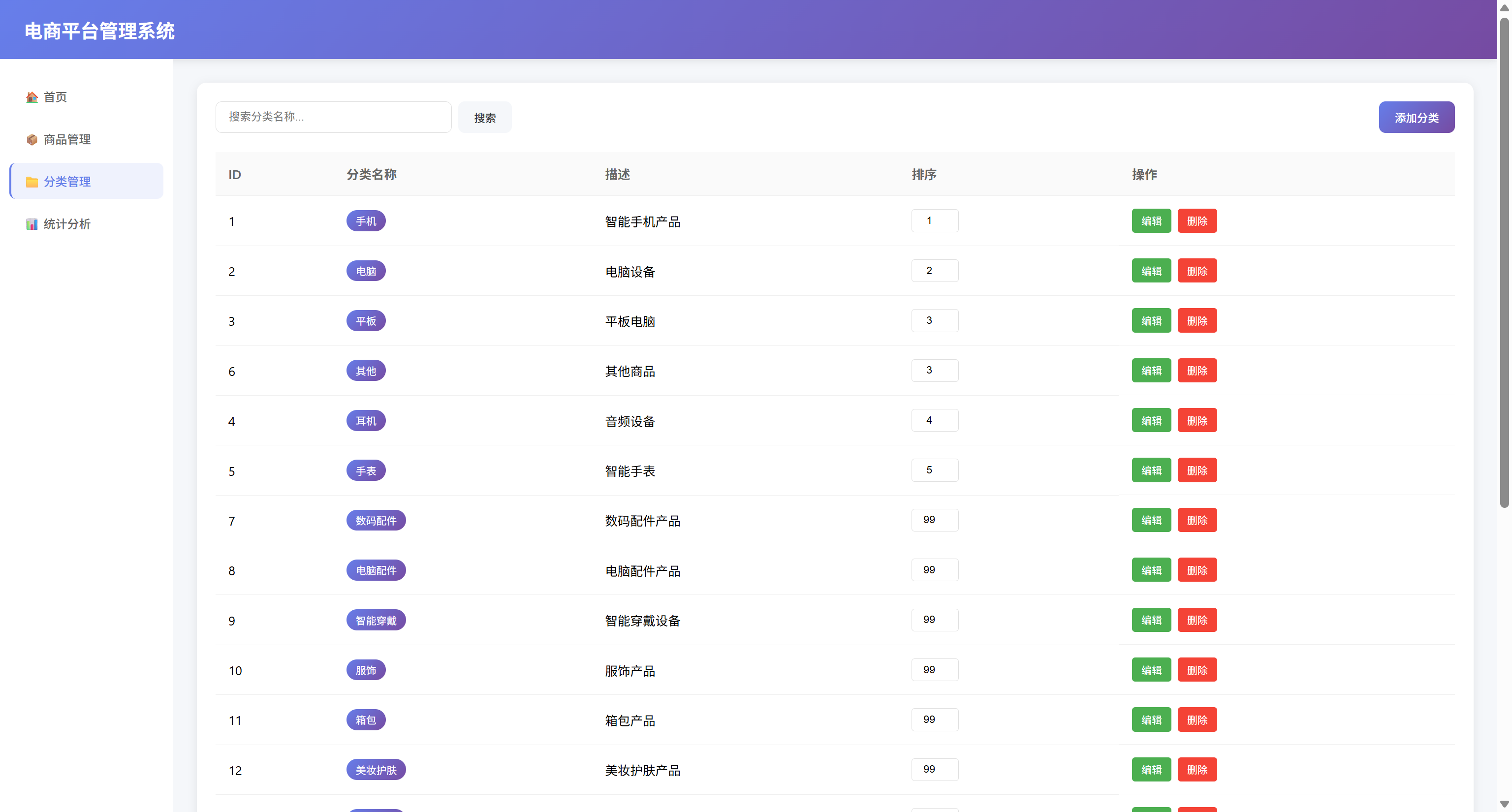
Task: Click the 添加分类 button
Action: pos(1417,117)
